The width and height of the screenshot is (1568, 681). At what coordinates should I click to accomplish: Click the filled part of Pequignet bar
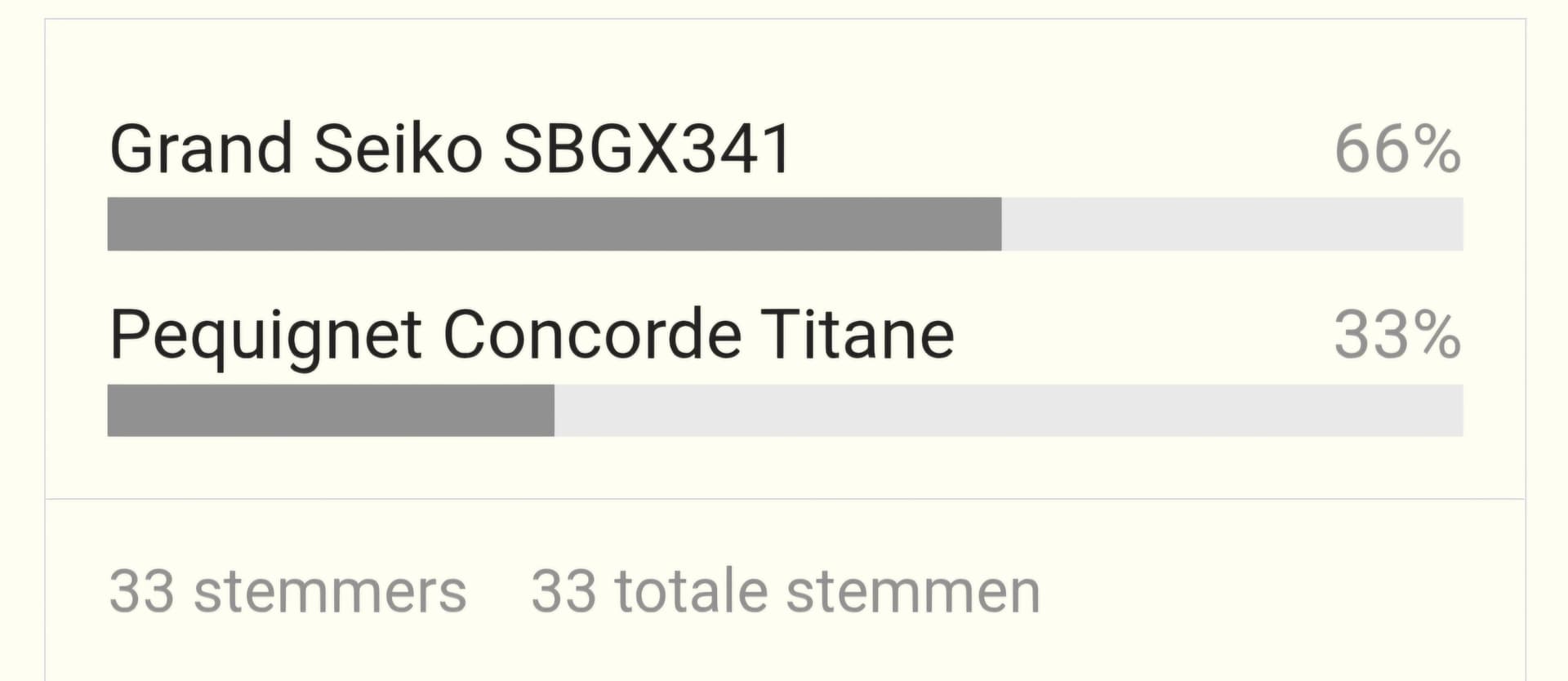[331, 410]
